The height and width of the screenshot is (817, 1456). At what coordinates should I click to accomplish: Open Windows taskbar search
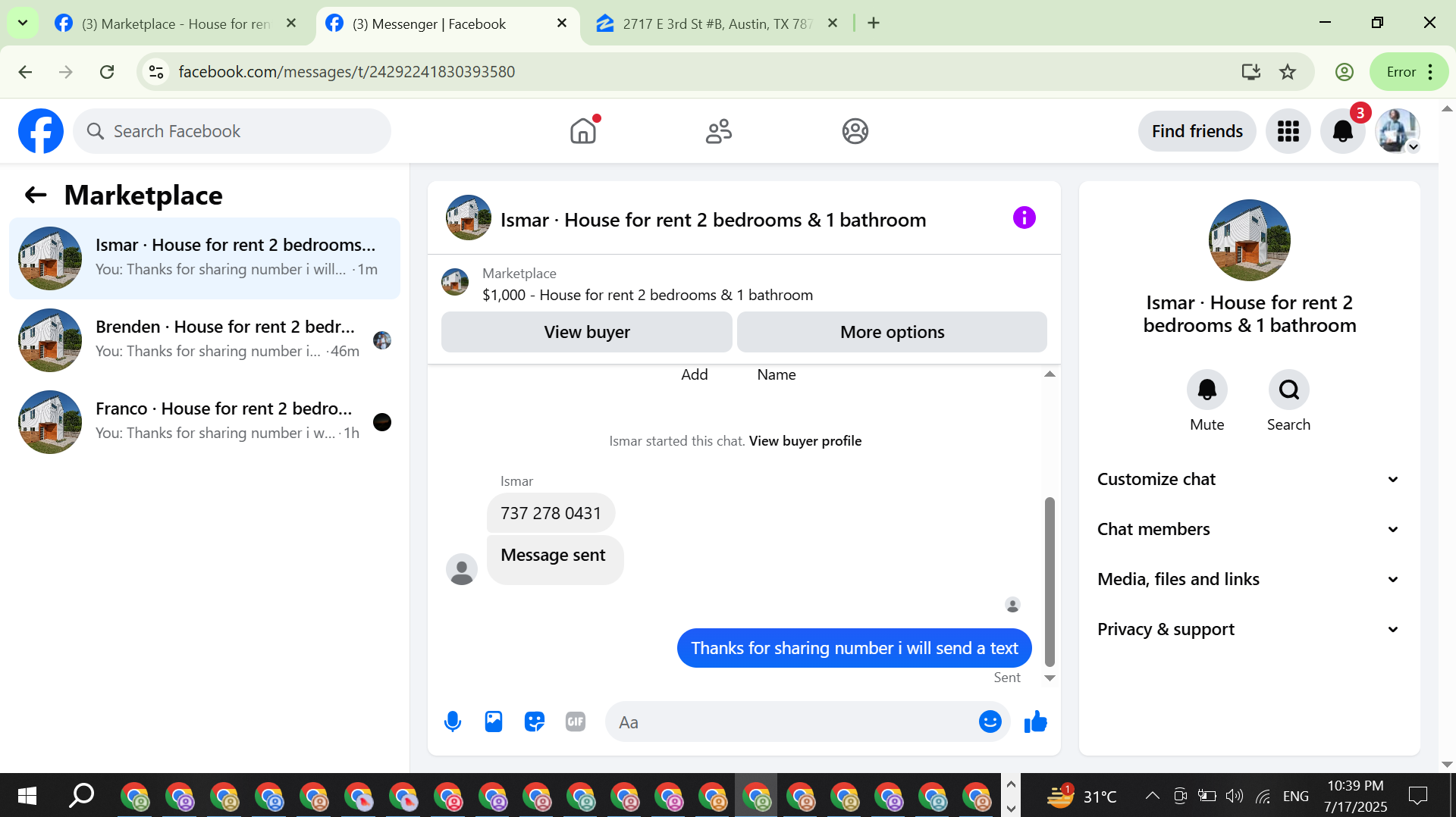(x=81, y=796)
